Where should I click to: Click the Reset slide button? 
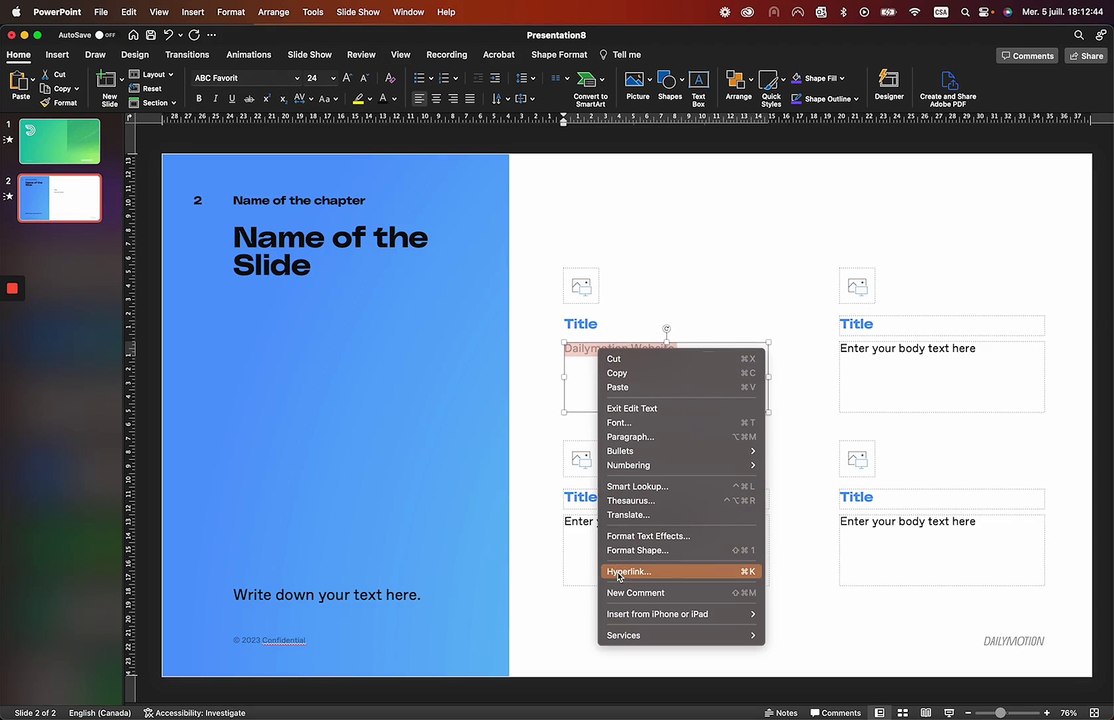[x=145, y=88]
